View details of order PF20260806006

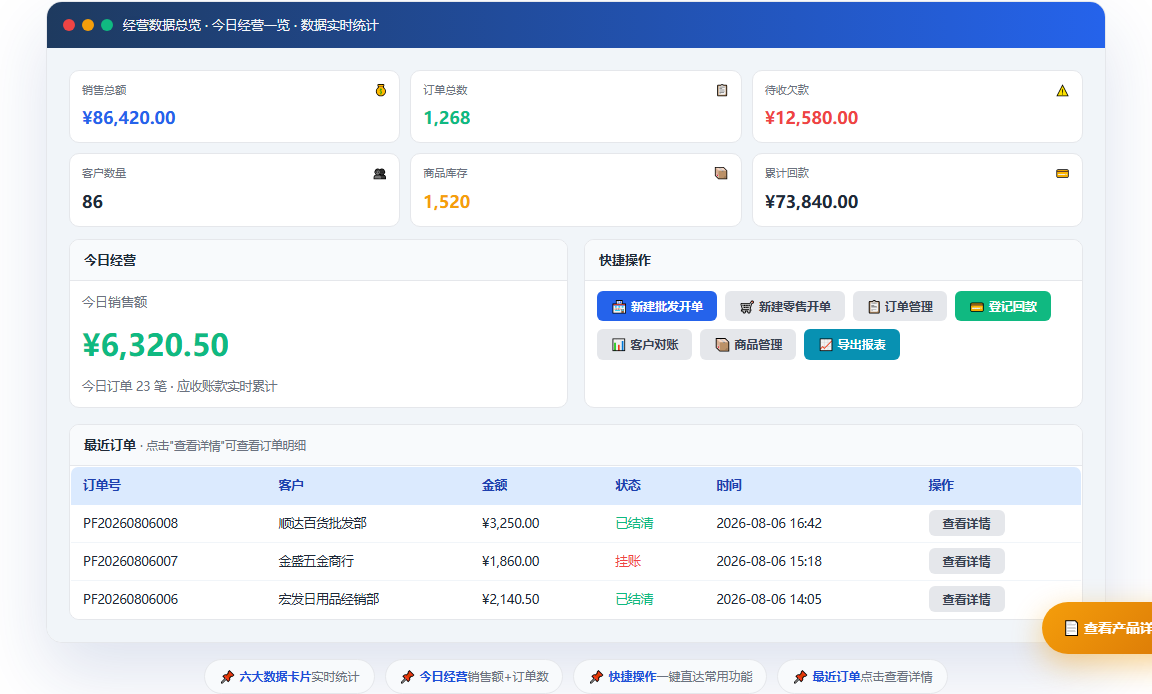pos(966,599)
